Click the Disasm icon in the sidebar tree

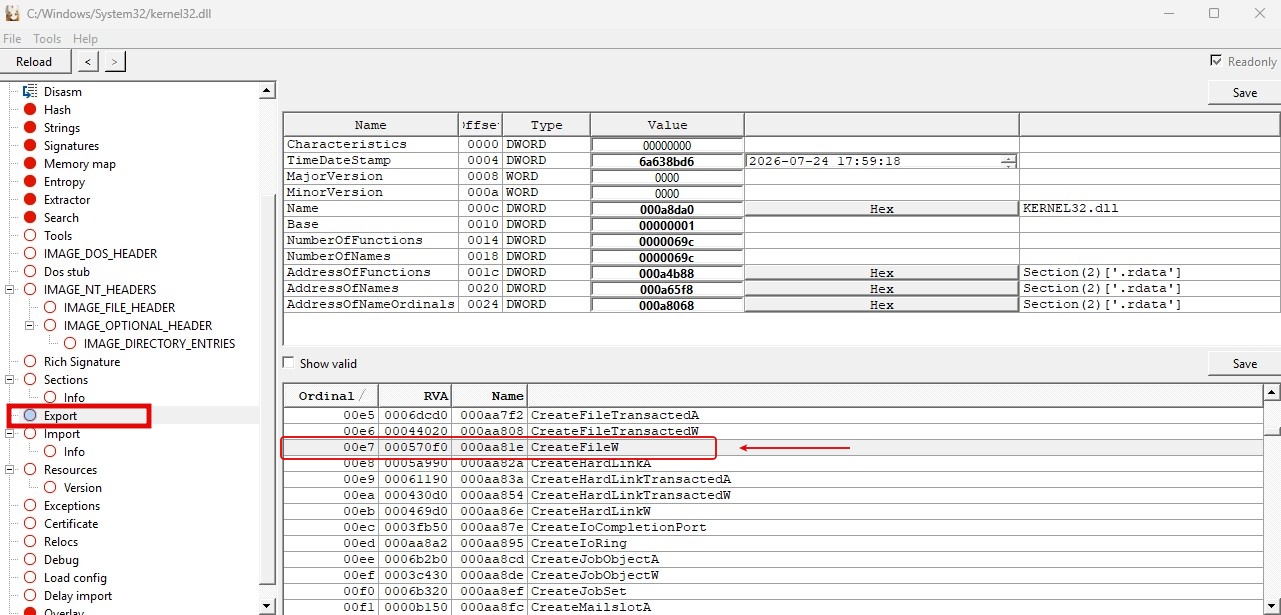[30, 91]
